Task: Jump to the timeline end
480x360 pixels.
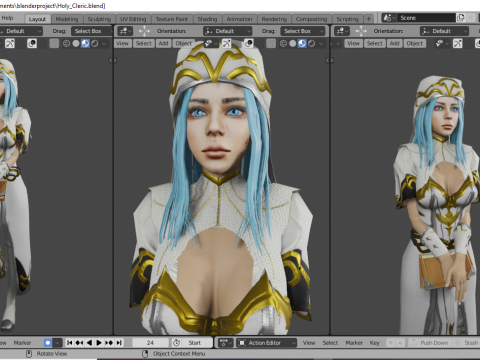Action: point(119,343)
